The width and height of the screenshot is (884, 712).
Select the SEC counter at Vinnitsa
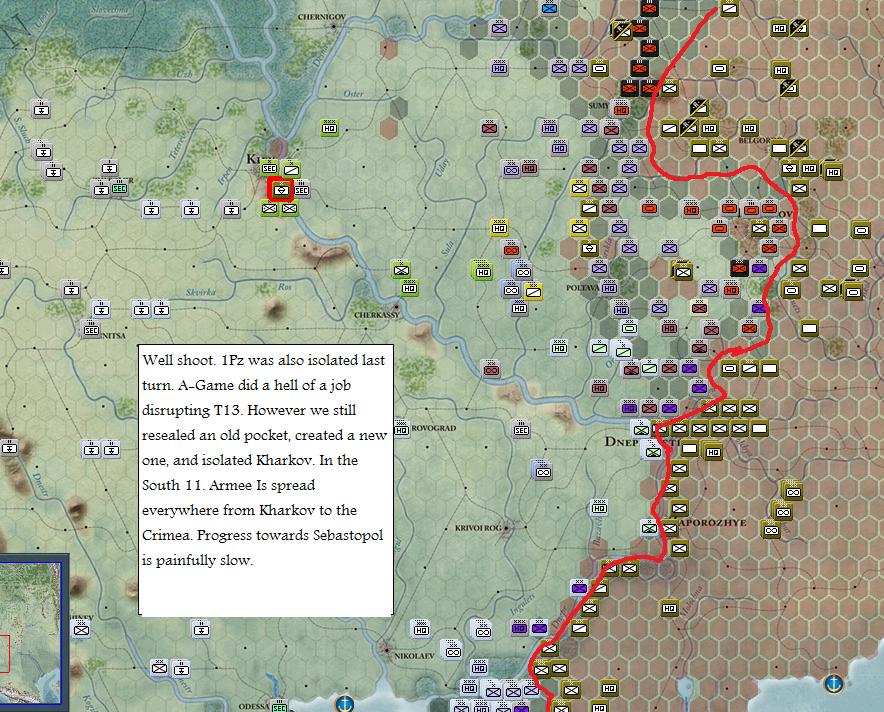click(91, 330)
